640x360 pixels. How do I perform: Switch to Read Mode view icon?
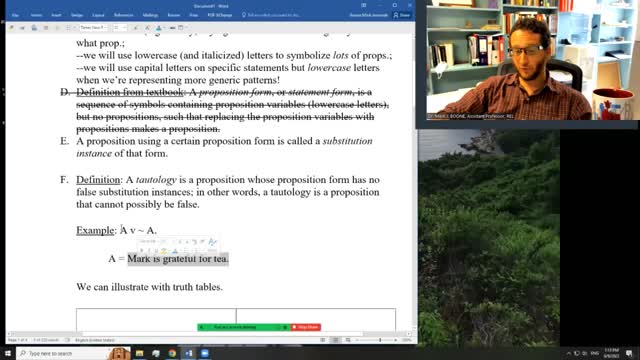(x=323, y=340)
